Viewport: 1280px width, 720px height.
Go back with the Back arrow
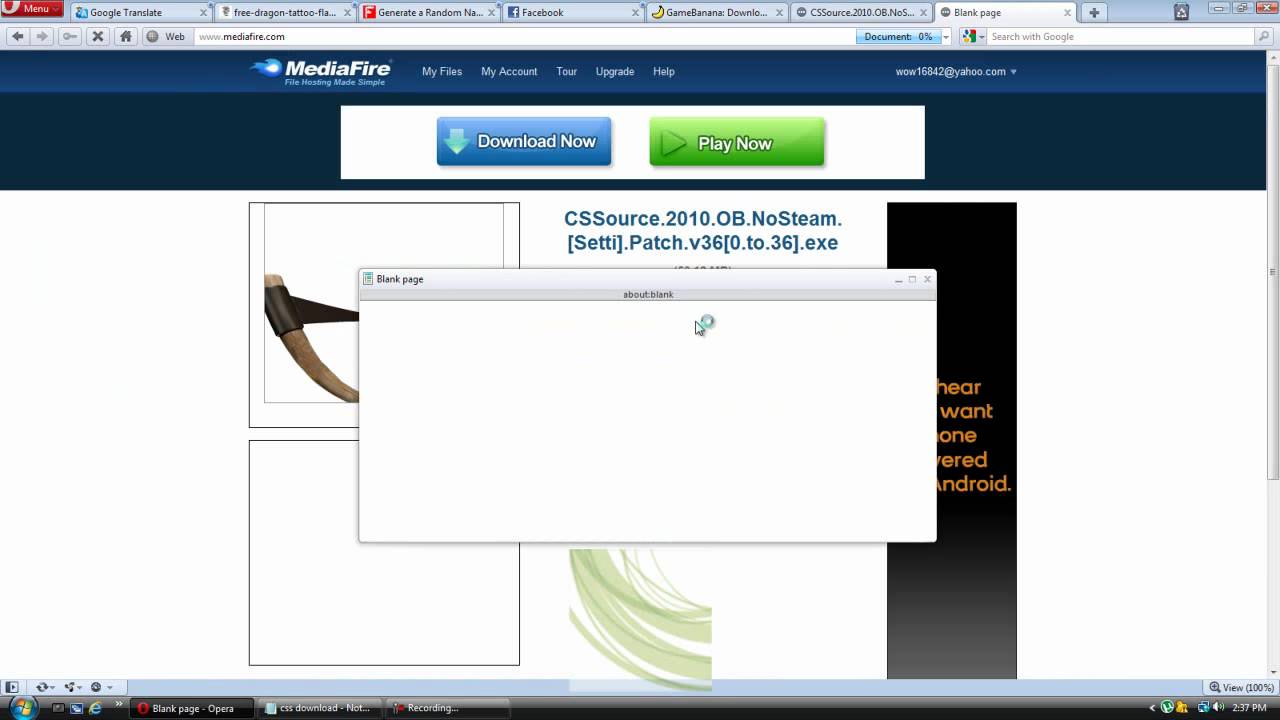(17, 36)
